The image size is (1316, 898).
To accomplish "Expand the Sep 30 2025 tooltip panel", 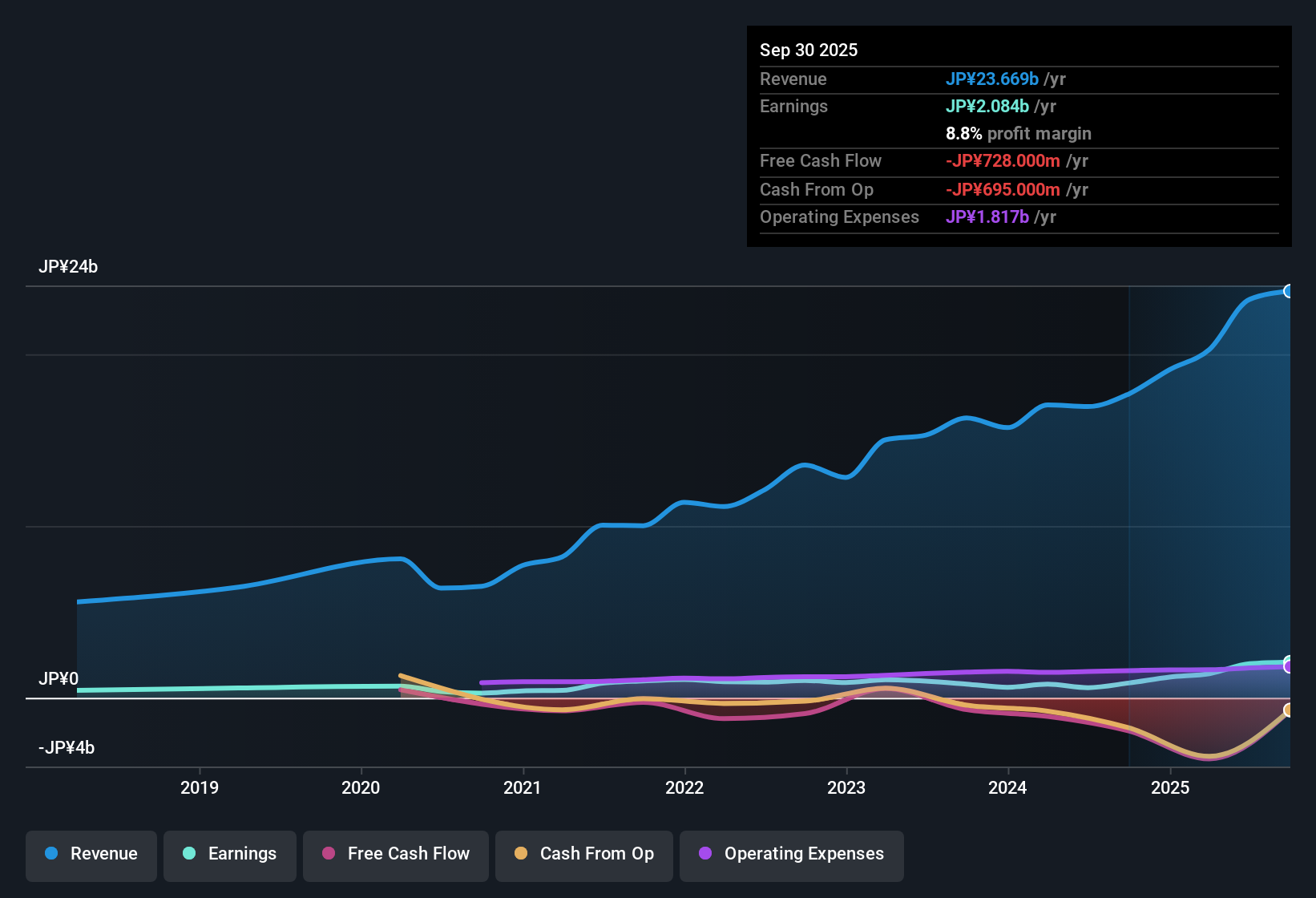I will 809,50.
